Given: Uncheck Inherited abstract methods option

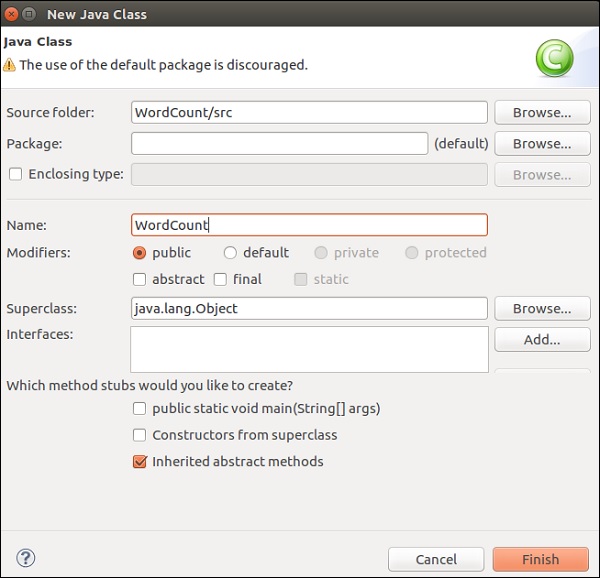Looking at the screenshot, I should point(140,462).
